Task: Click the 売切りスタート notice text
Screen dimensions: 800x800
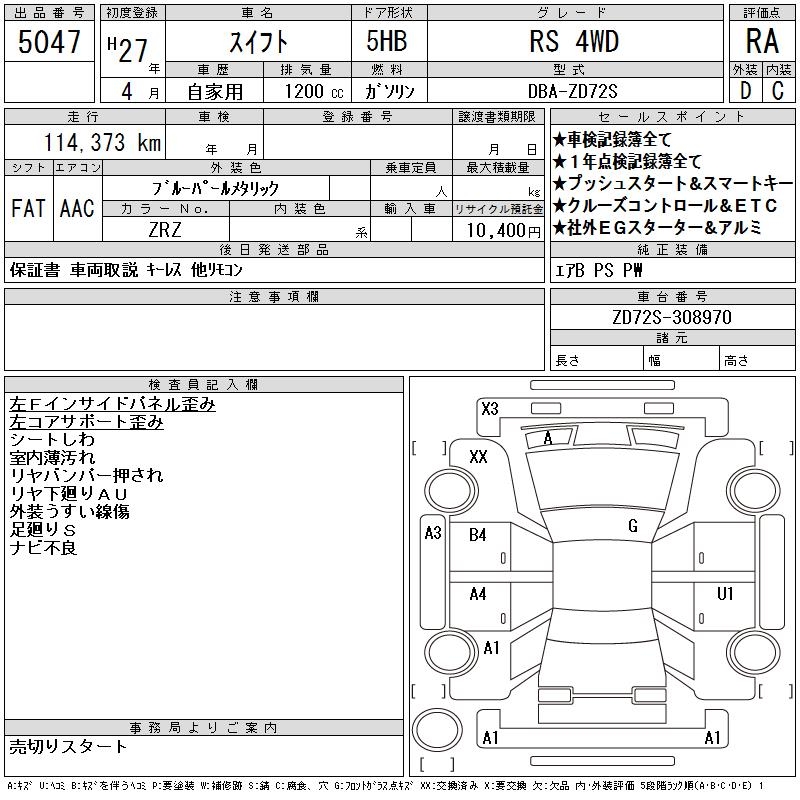Action: pos(69,746)
